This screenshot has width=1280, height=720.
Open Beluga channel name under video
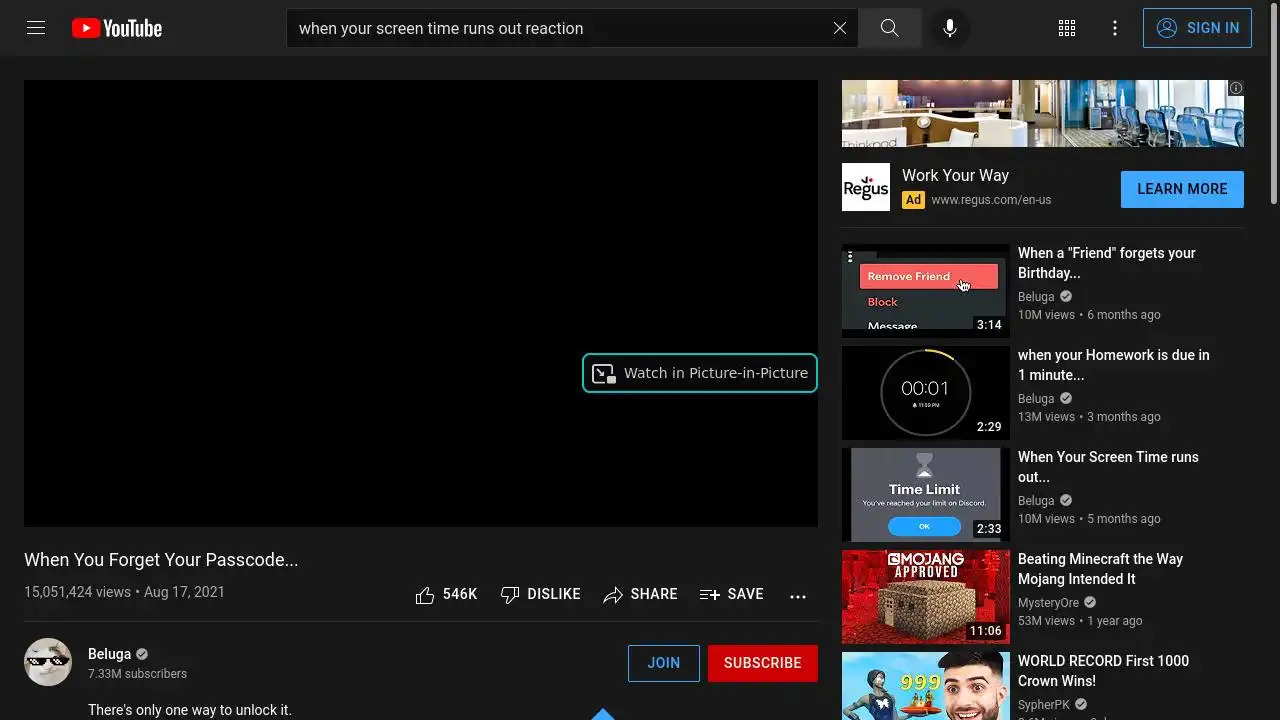[109, 654]
